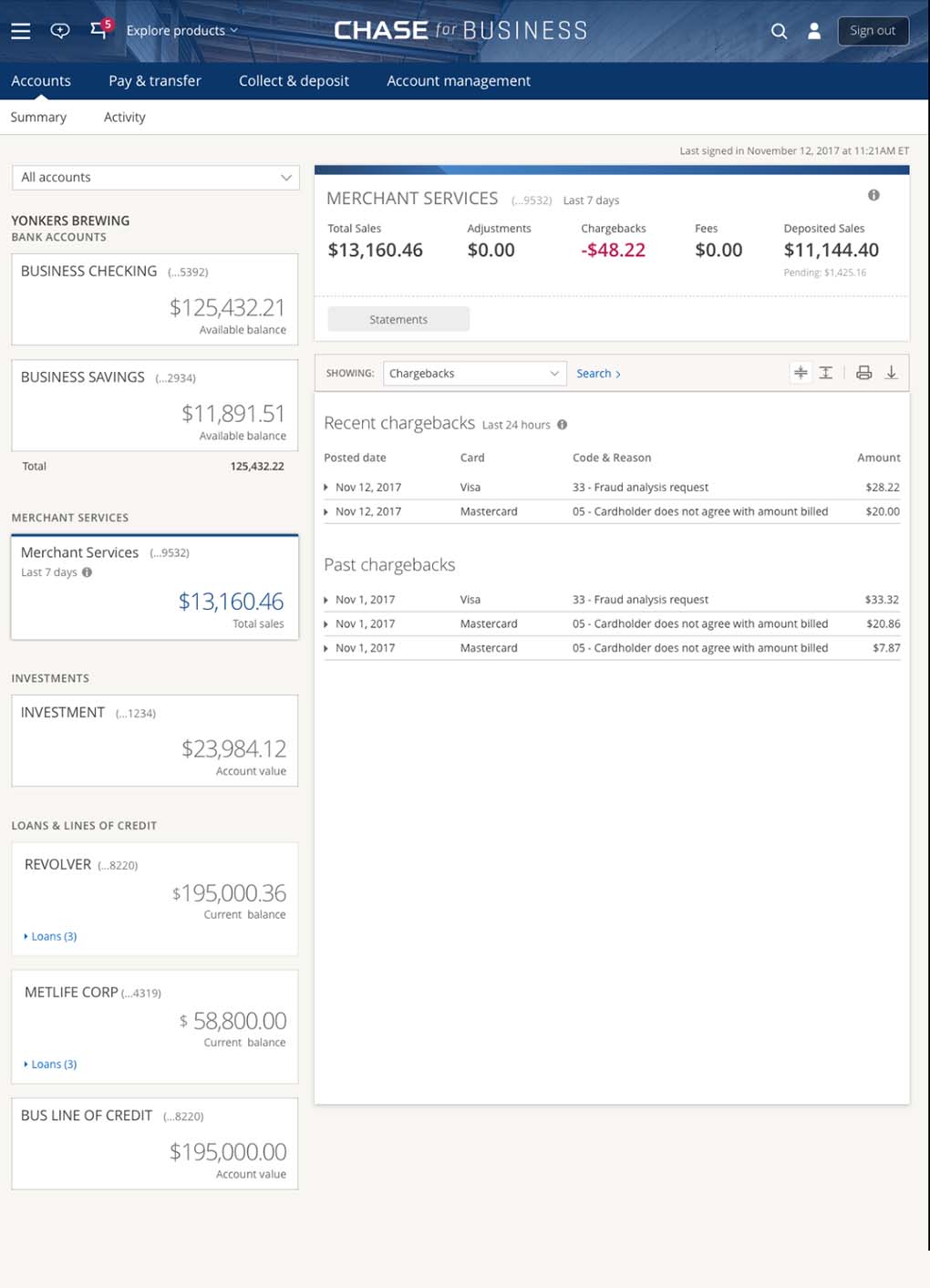Expand rows using the expanded view icon
The height and width of the screenshot is (1288, 930).
(826, 373)
